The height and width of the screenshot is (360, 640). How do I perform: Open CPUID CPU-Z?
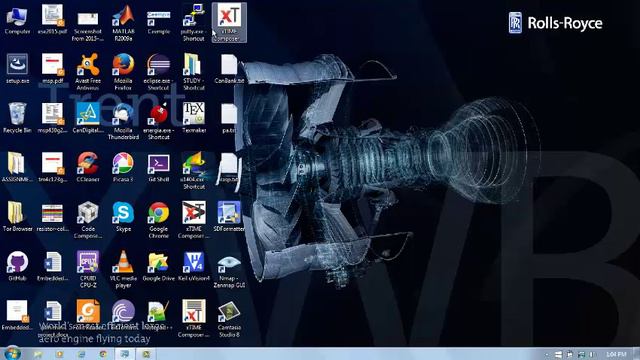coord(88,269)
